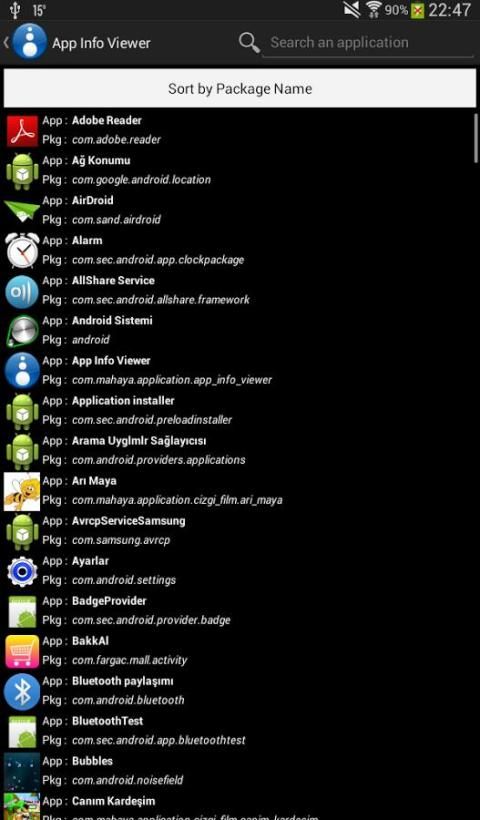Click the Sort by Package Name button
Viewport: 480px width, 820px height.
click(x=240, y=88)
